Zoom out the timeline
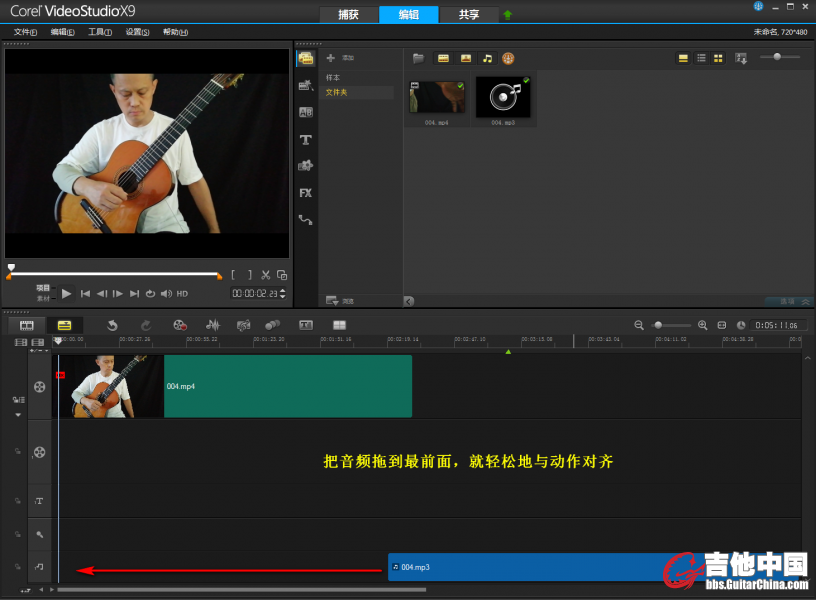This screenshot has width=816, height=600. [639, 326]
